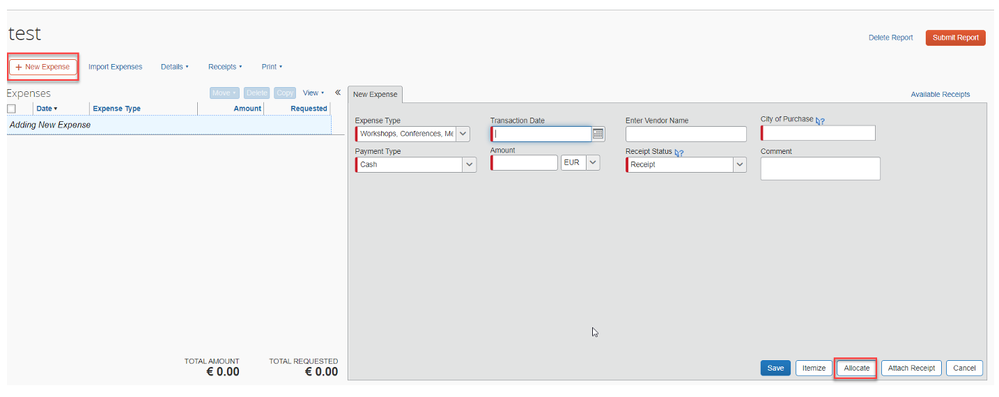Select the New Expense tab
Screen dimensions: 999x397
click(375, 94)
